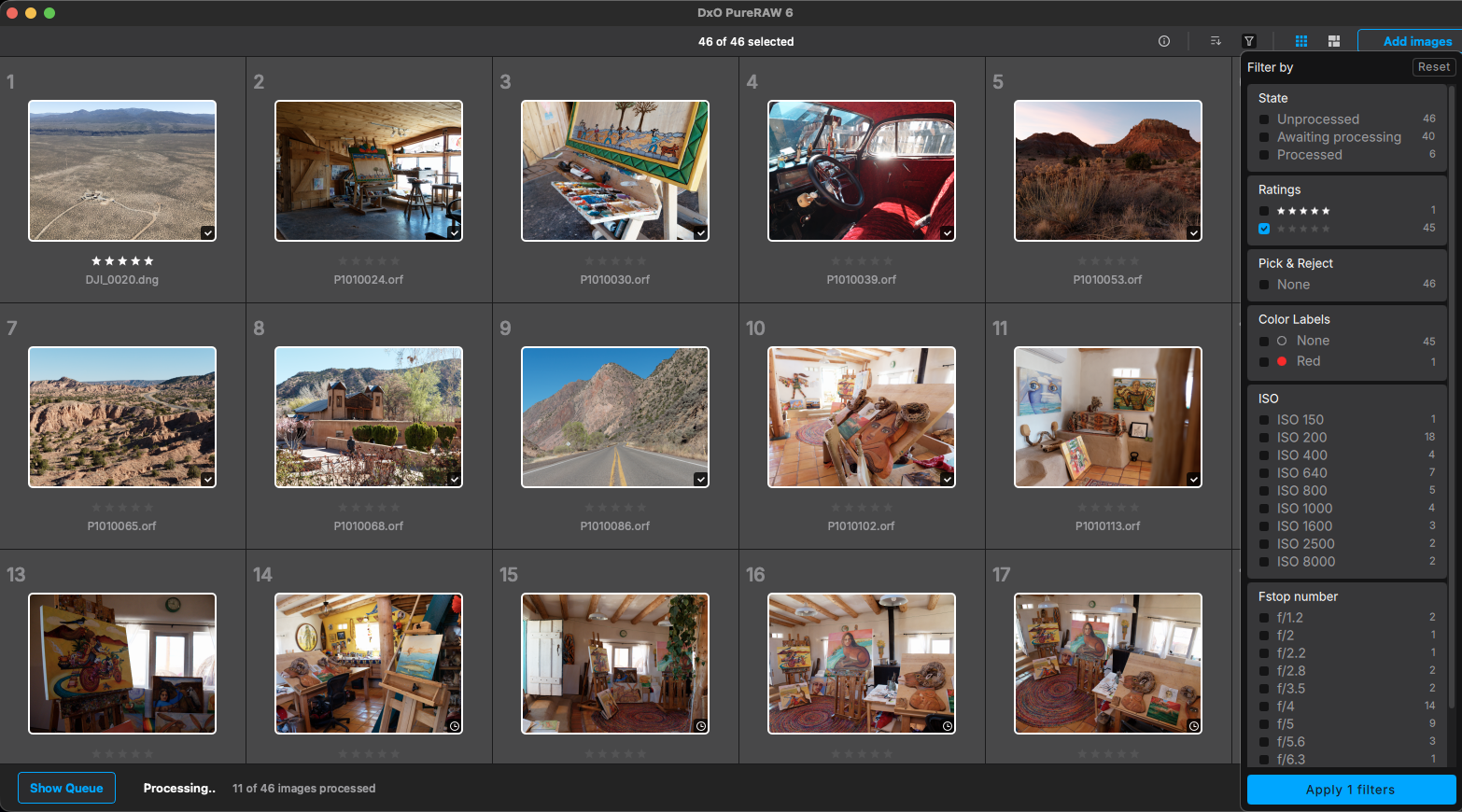Click the checkmark badge on P1010113.orf

pos(1193,478)
